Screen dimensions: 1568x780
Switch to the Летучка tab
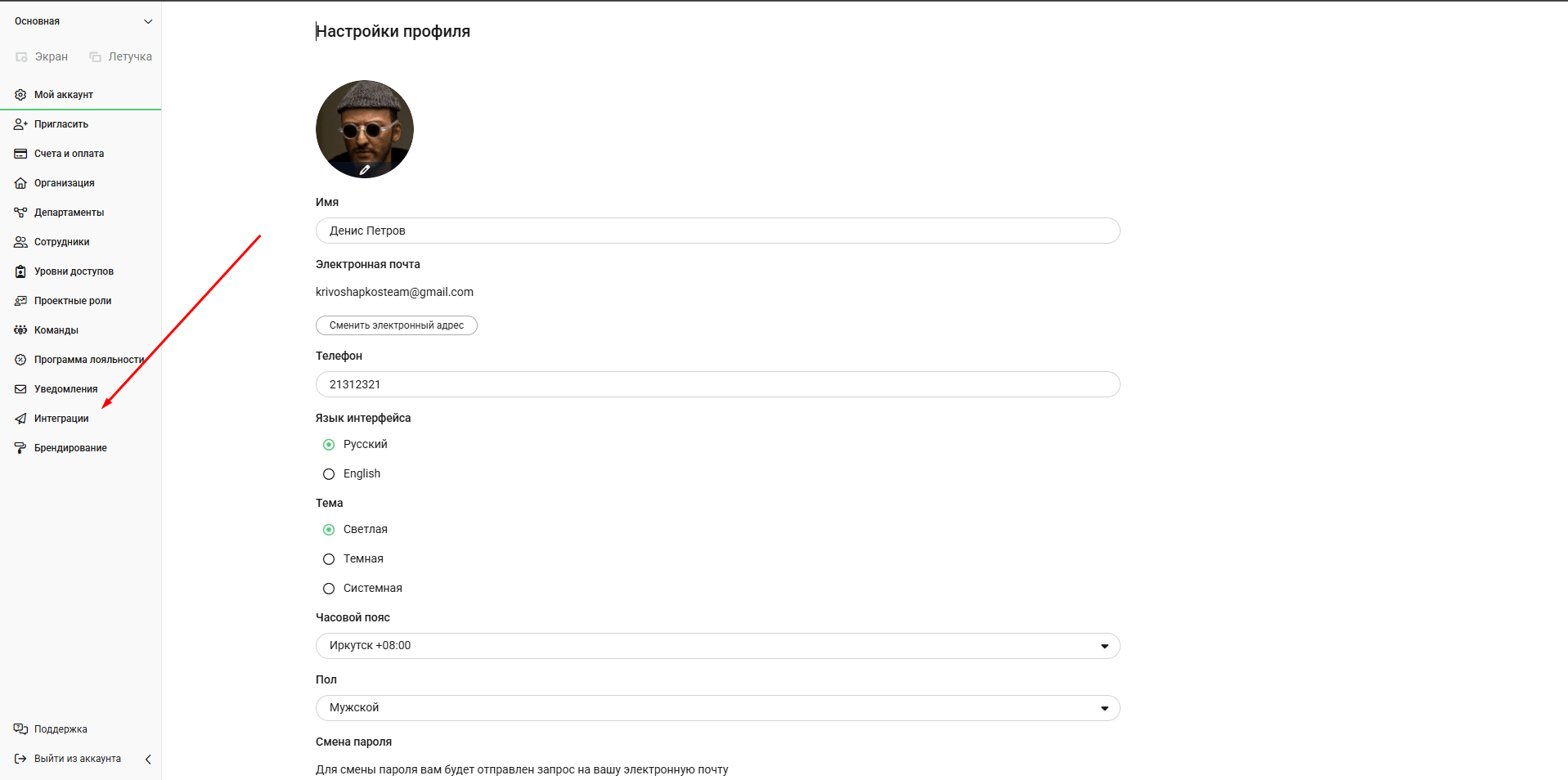click(121, 56)
